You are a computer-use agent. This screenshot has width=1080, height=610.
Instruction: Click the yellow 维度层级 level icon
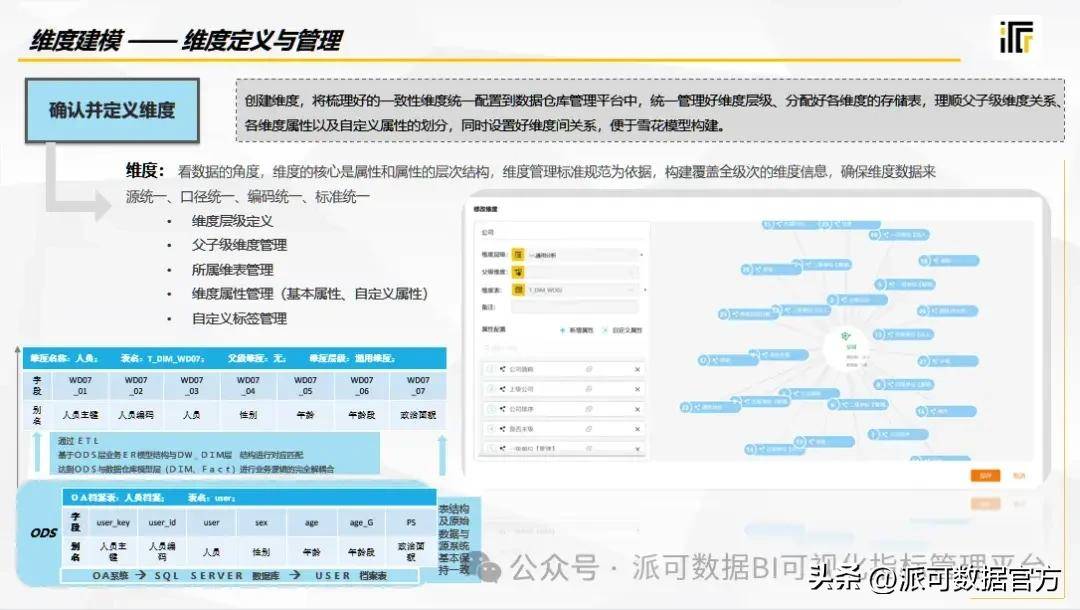(518, 254)
